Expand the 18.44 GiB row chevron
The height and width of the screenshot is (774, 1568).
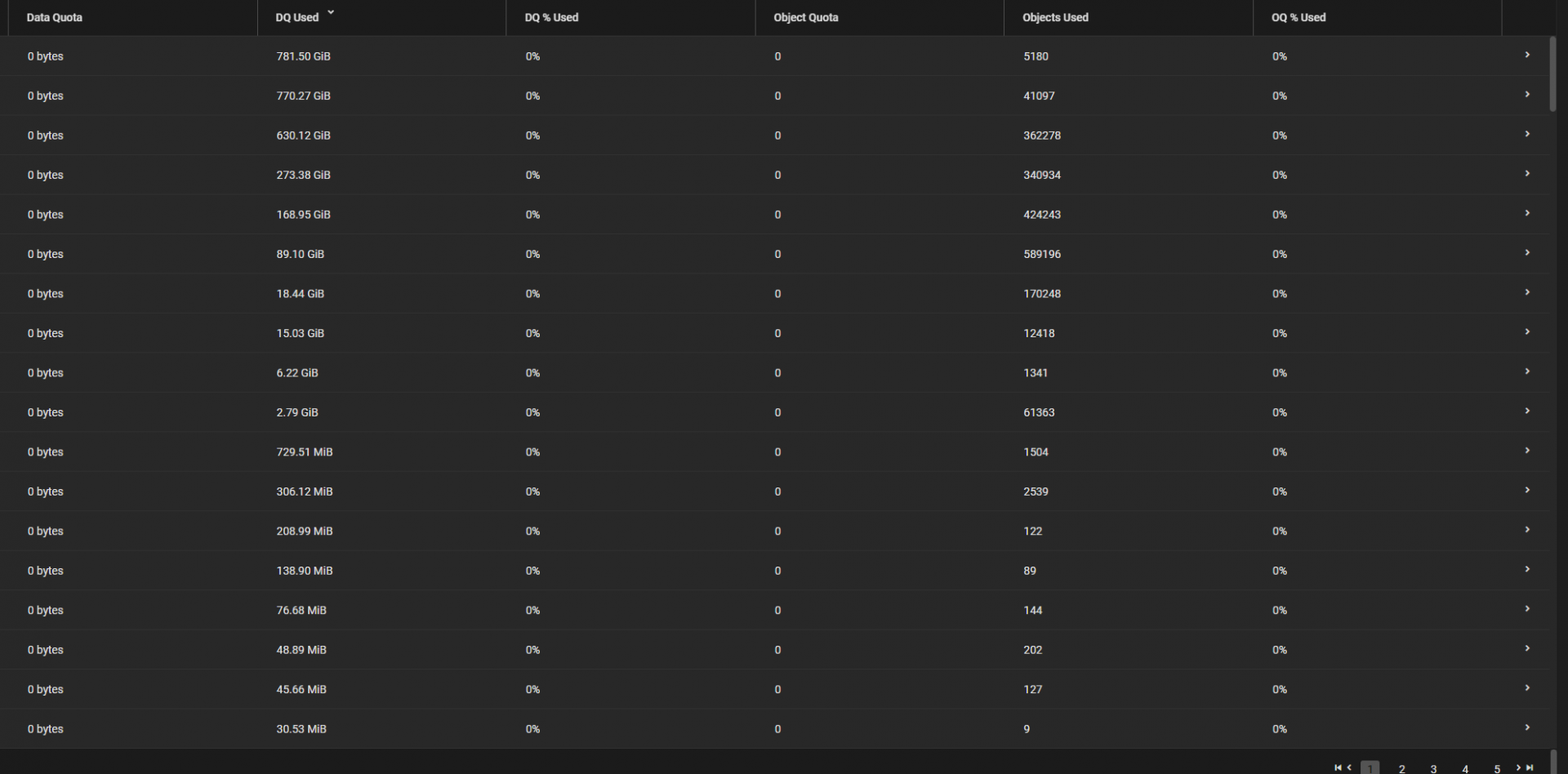click(1527, 292)
